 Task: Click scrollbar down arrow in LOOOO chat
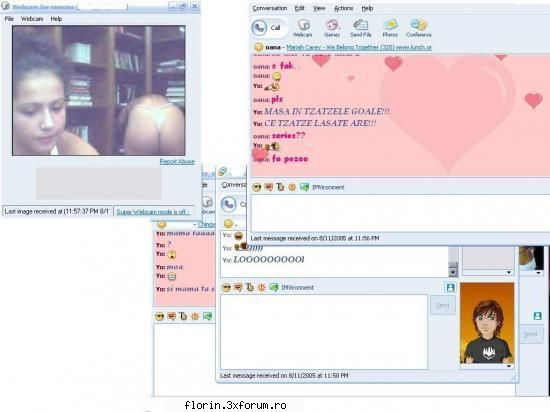[x=453, y=272]
